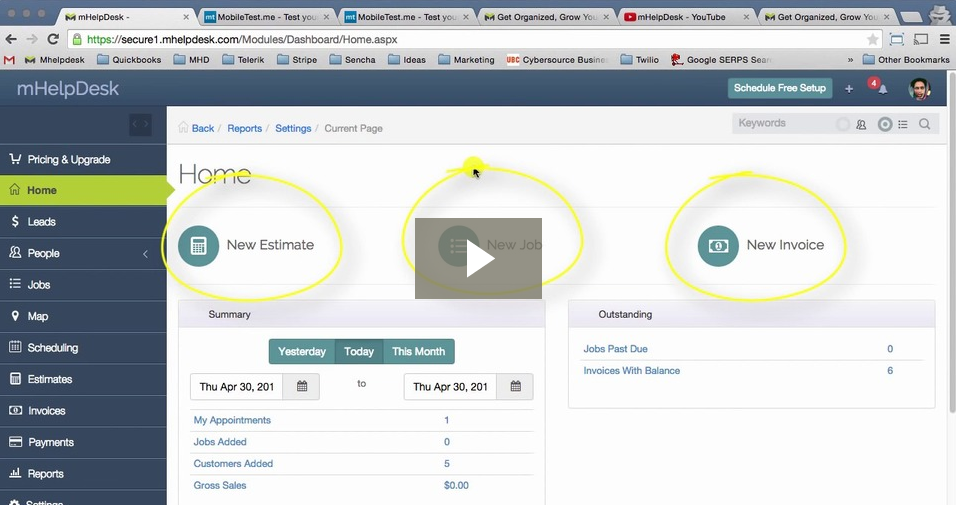Click the Keywords search field

783,123
